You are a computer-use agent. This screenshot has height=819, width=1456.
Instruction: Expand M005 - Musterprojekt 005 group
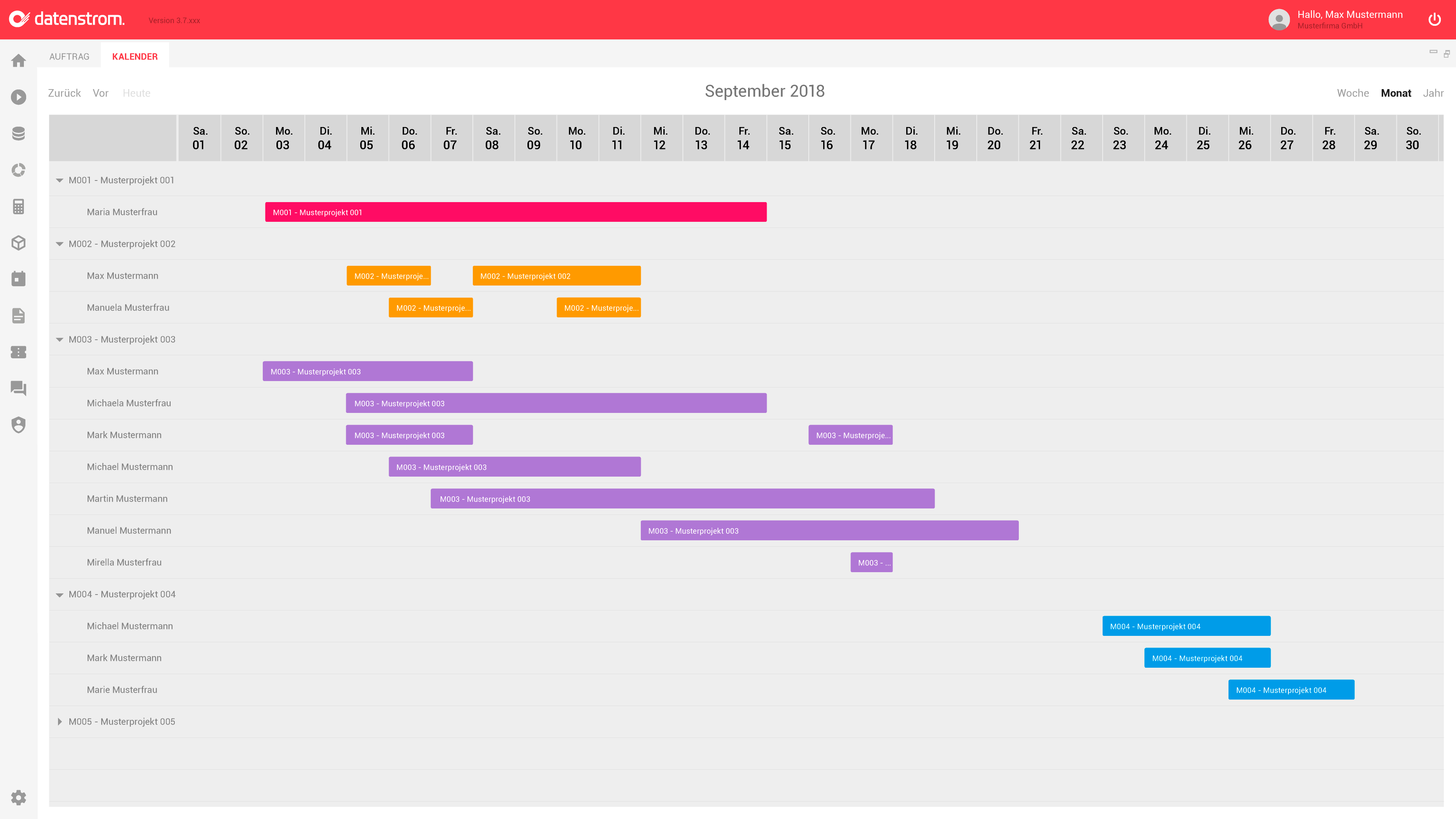pyautogui.click(x=60, y=722)
